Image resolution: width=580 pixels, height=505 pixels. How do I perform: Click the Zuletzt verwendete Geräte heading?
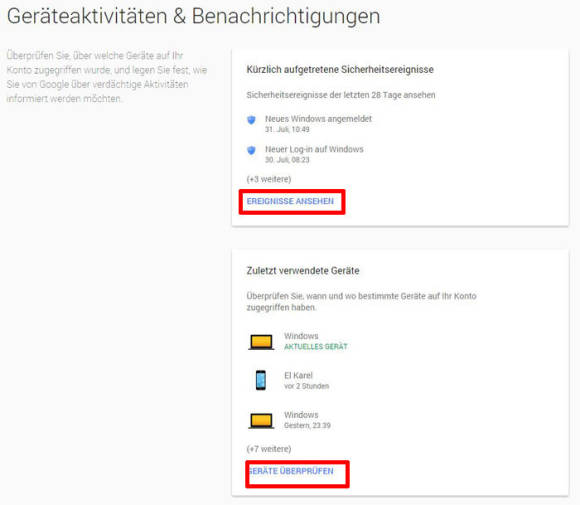303,271
